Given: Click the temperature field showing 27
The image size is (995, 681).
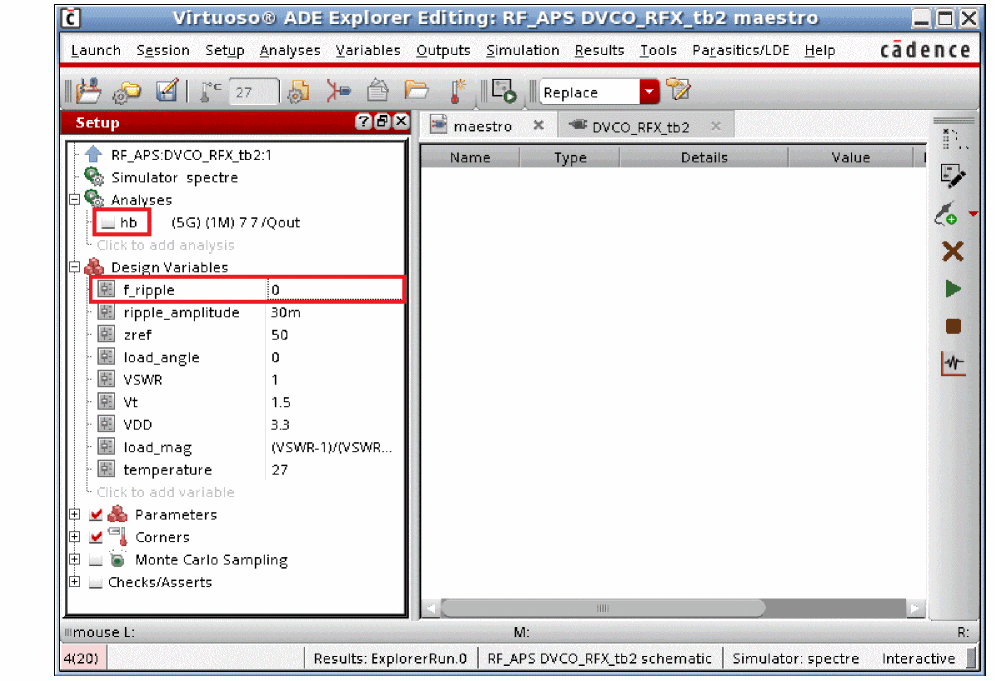Looking at the screenshot, I should coord(253,92).
